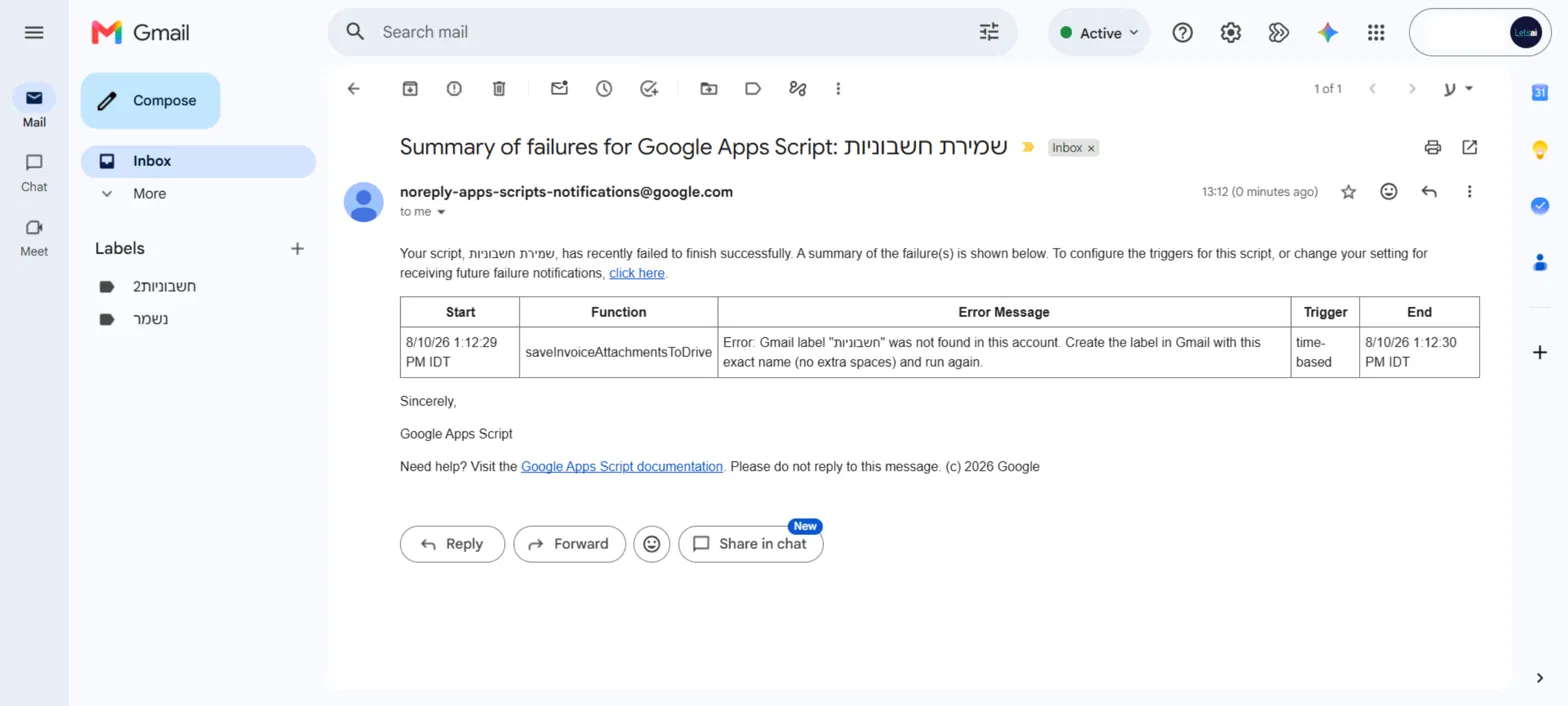
Task: Hide the side panel chevron
Action: (1540, 678)
